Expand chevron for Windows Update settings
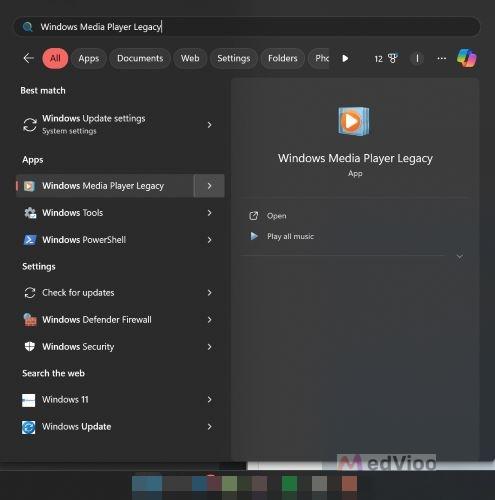Viewport: 495px width, 500px height. (x=209, y=125)
